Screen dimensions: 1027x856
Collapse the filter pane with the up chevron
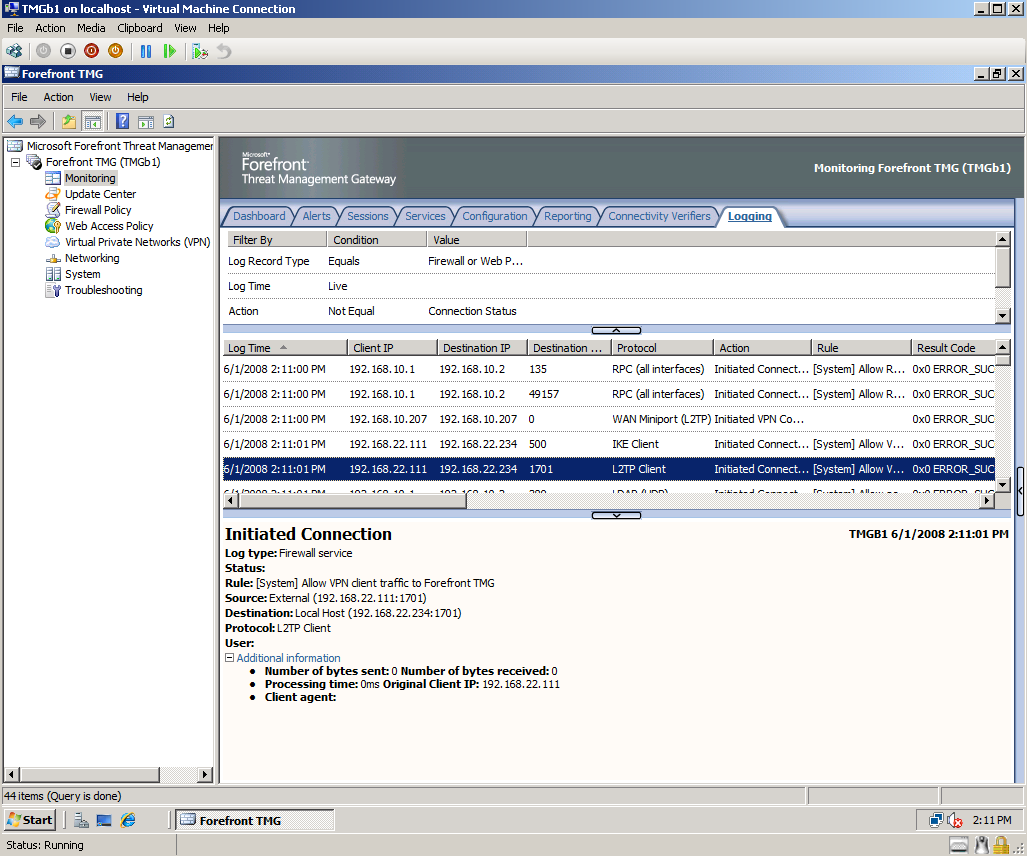pyautogui.click(x=616, y=330)
